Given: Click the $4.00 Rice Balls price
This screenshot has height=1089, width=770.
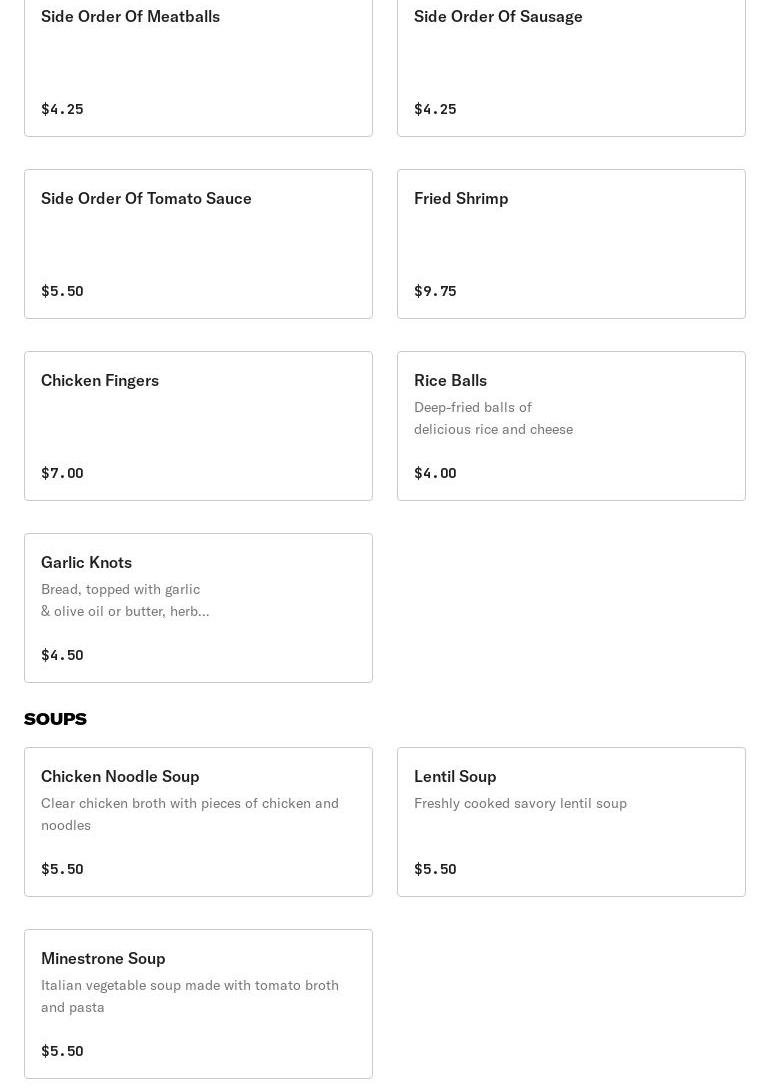Looking at the screenshot, I should 435,473.
